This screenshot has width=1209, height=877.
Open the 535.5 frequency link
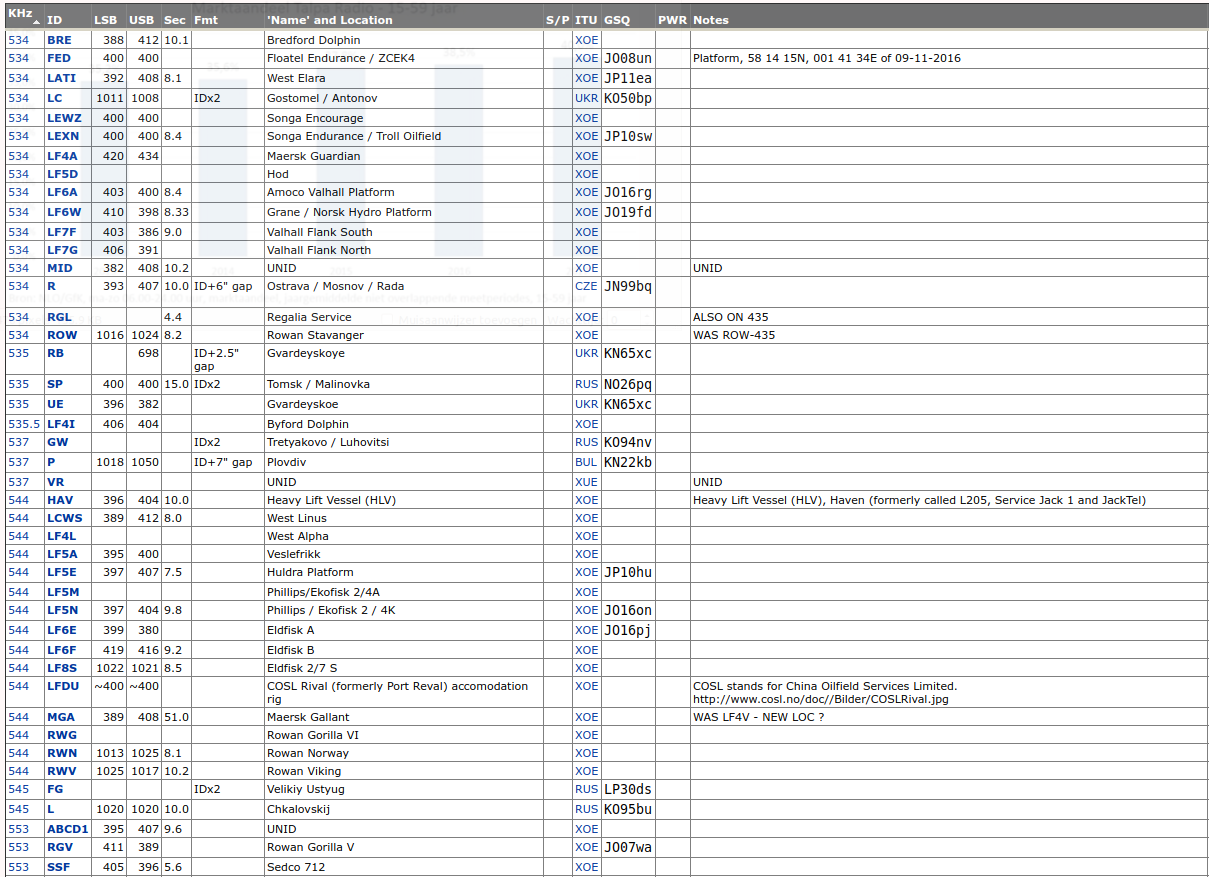[x=23, y=424]
